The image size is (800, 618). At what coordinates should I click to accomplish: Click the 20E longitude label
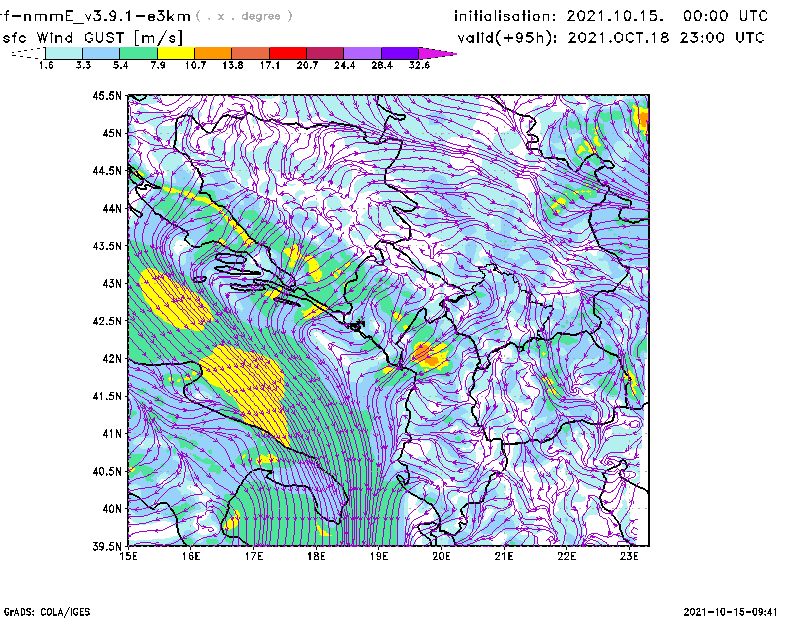click(x=441, y=556)
